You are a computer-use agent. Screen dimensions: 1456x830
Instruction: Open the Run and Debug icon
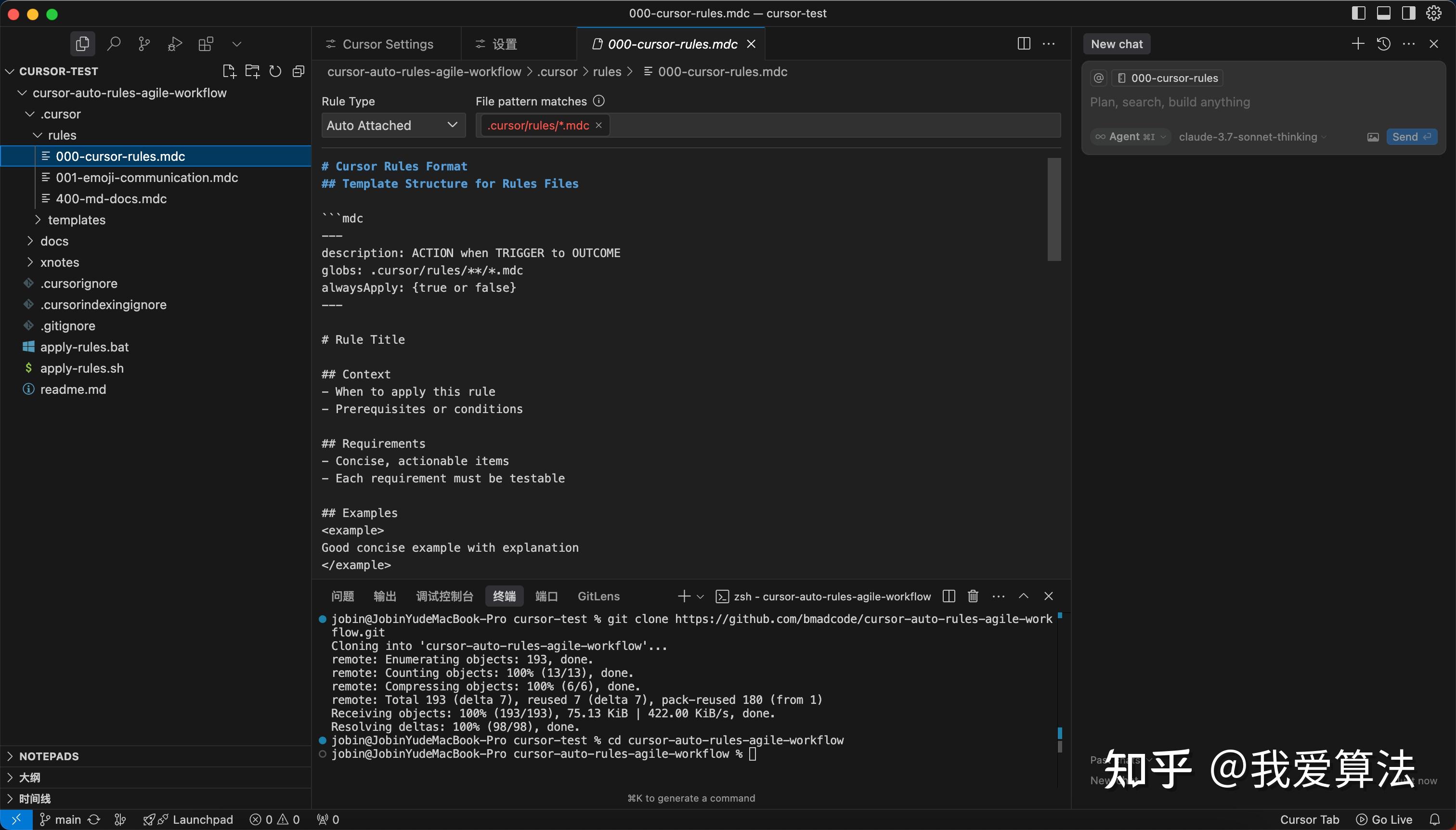point(175,44)
